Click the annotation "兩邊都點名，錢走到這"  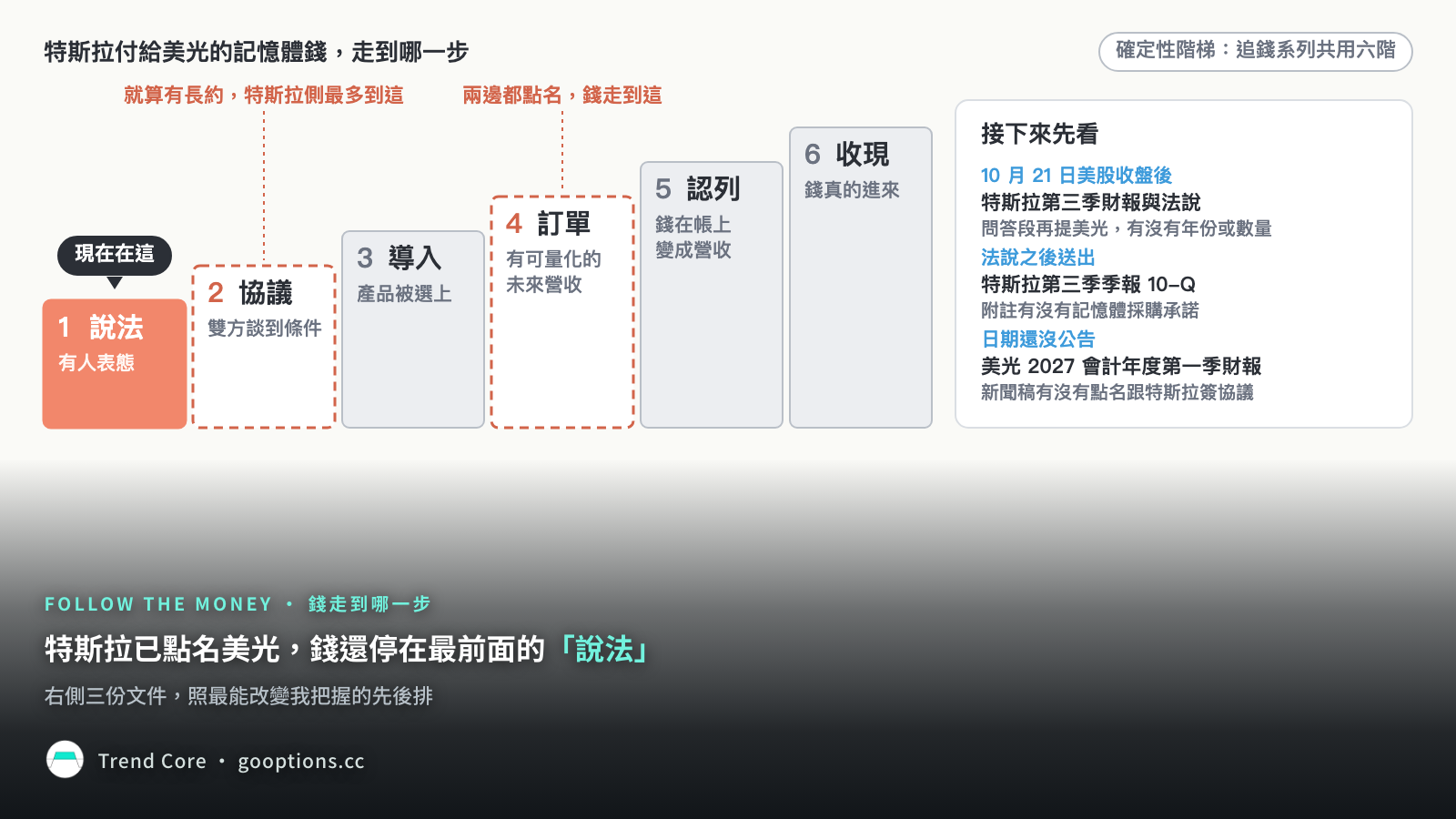point(562,96)
